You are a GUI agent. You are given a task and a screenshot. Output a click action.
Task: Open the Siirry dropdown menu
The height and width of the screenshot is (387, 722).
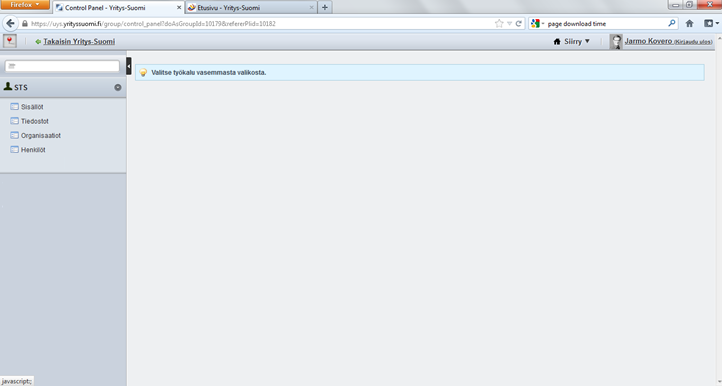pyautogui.click(x=571, y=41)
